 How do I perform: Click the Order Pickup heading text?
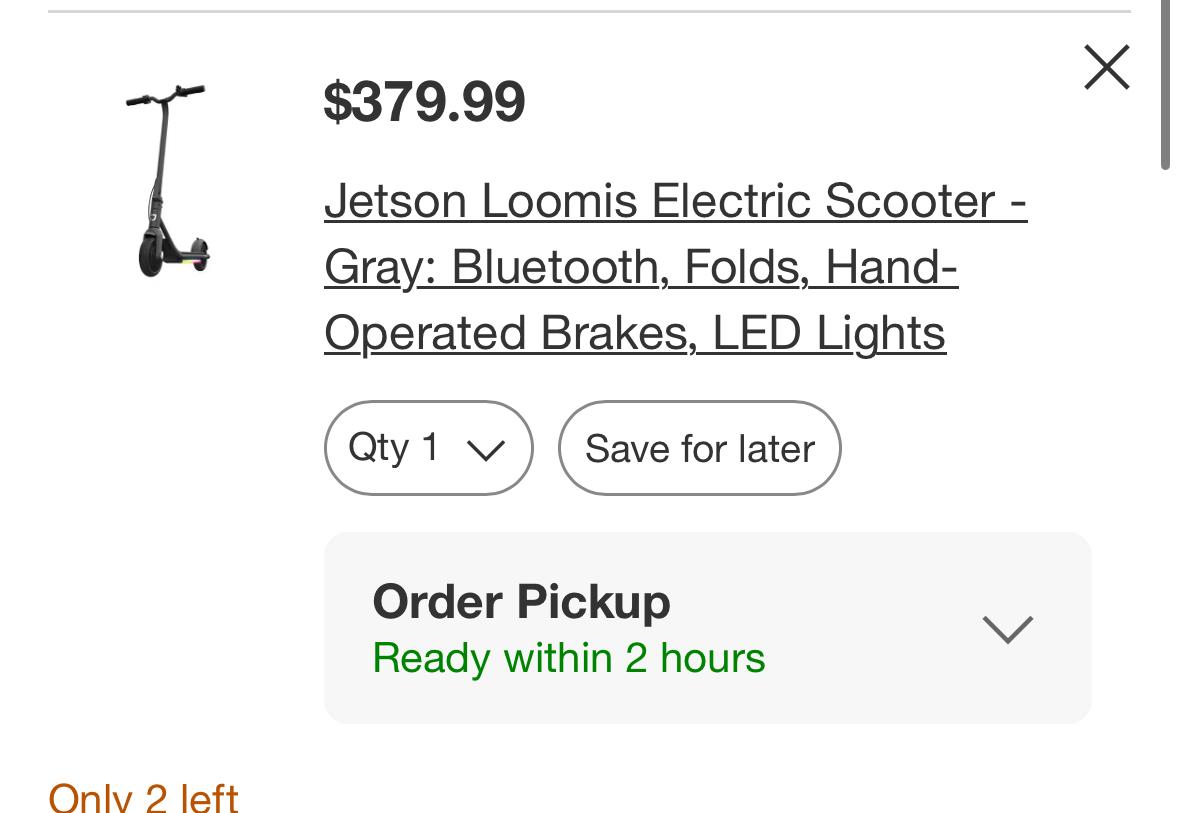[521, 602]
